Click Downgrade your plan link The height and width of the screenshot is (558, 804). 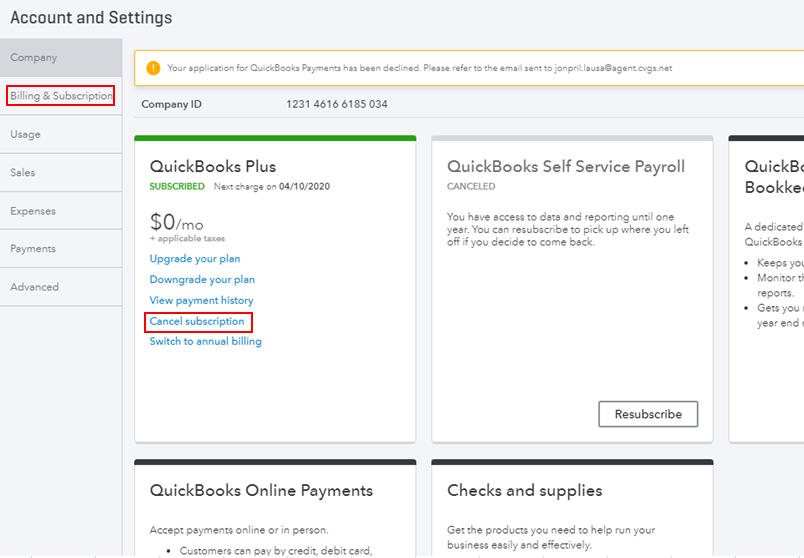(x=202, y=280)
